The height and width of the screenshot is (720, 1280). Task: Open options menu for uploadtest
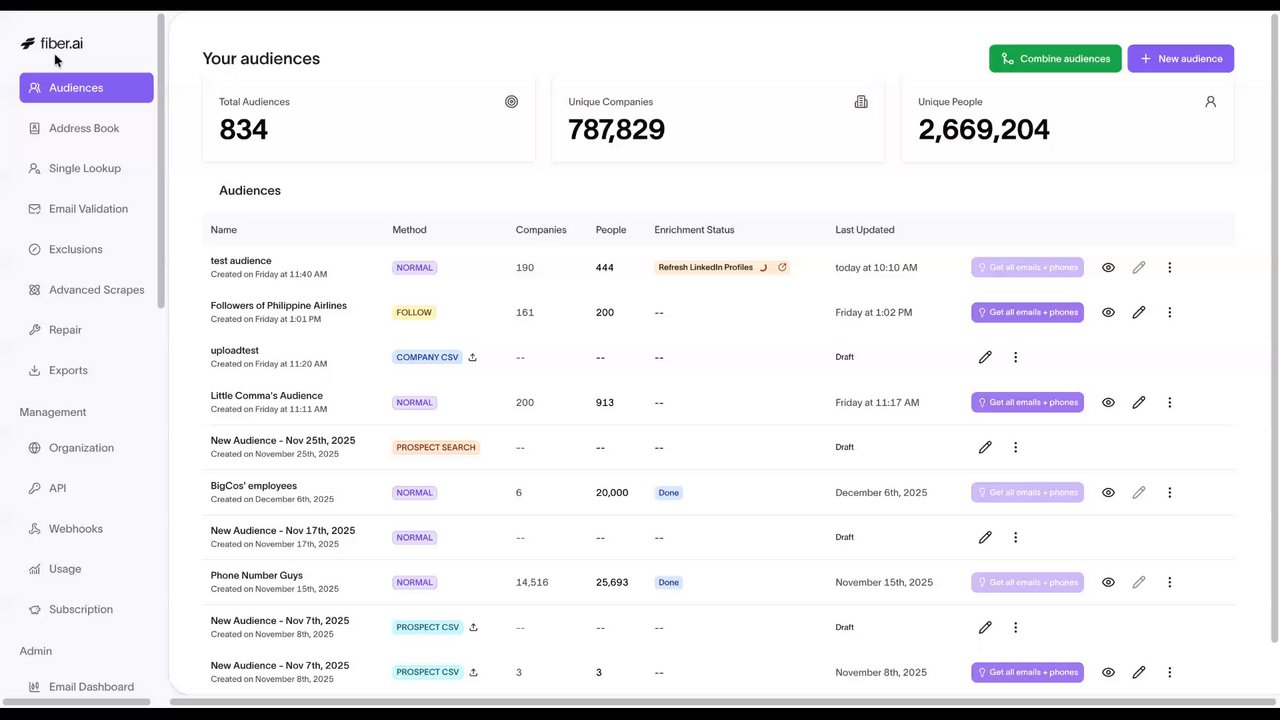1015,357
